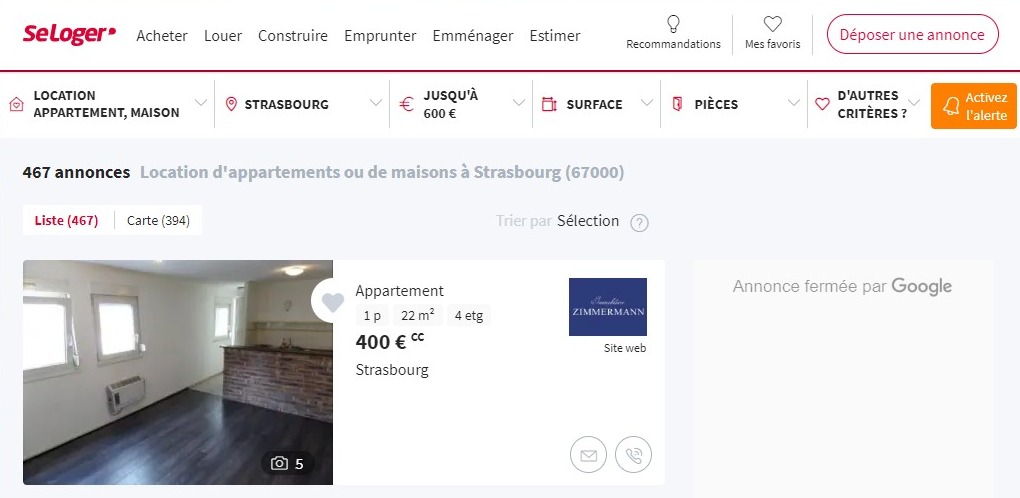Image resolution: width=1020 pixels, height=498 pixels.
Task: Click the Zimmermann agency logo
Action: (608, 307)
